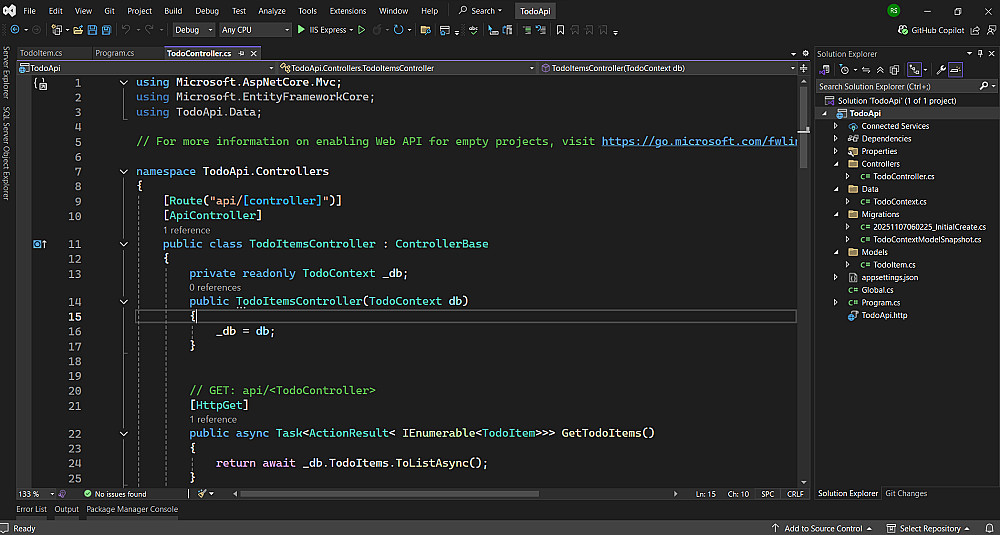The height and width of the screenshot is (535, 1000).
Task: Click the GitHub Copilot icon
Action: [904, 30]
